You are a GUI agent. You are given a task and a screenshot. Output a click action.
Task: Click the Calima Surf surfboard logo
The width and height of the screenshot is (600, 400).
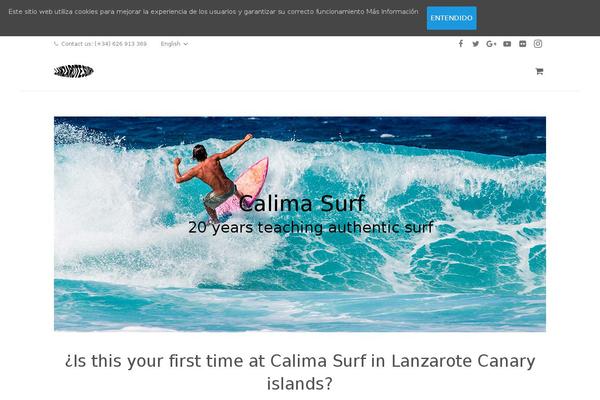[x=74, y=71]
